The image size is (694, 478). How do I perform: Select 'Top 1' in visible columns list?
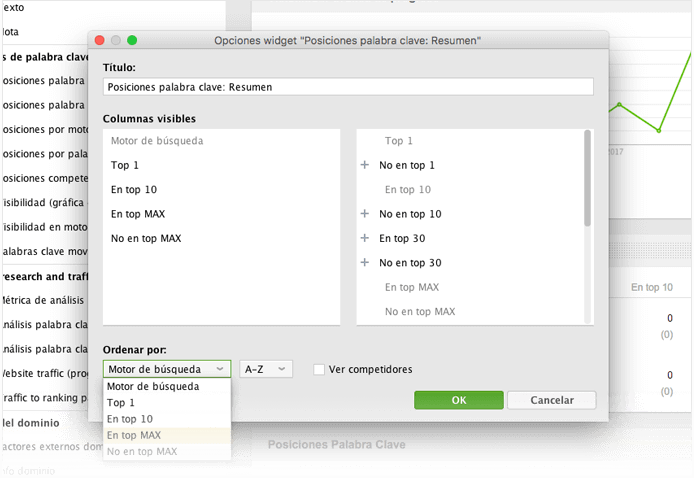125,165
